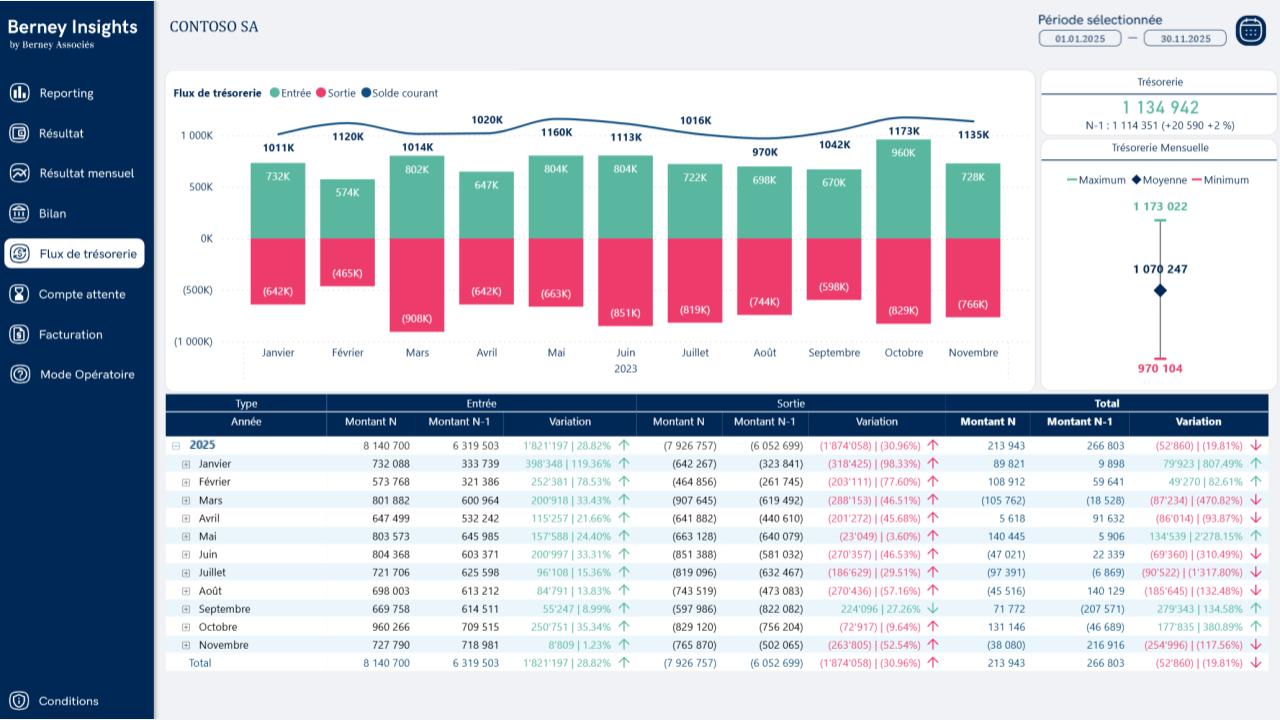Viewport: 1280px width, 720px height.
Task: Click the Sortie legend color dot
Action: point(321,93)
